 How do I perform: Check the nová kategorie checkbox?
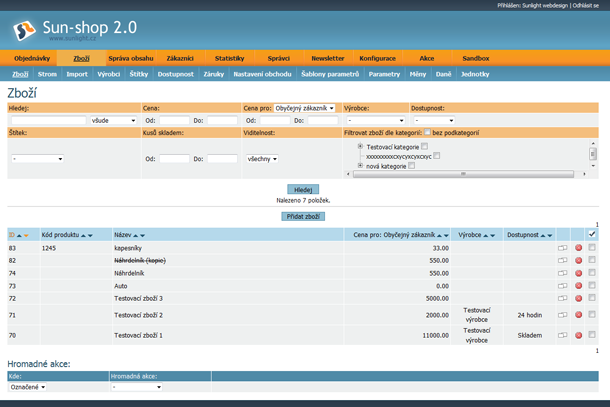[x=412, y=165]
